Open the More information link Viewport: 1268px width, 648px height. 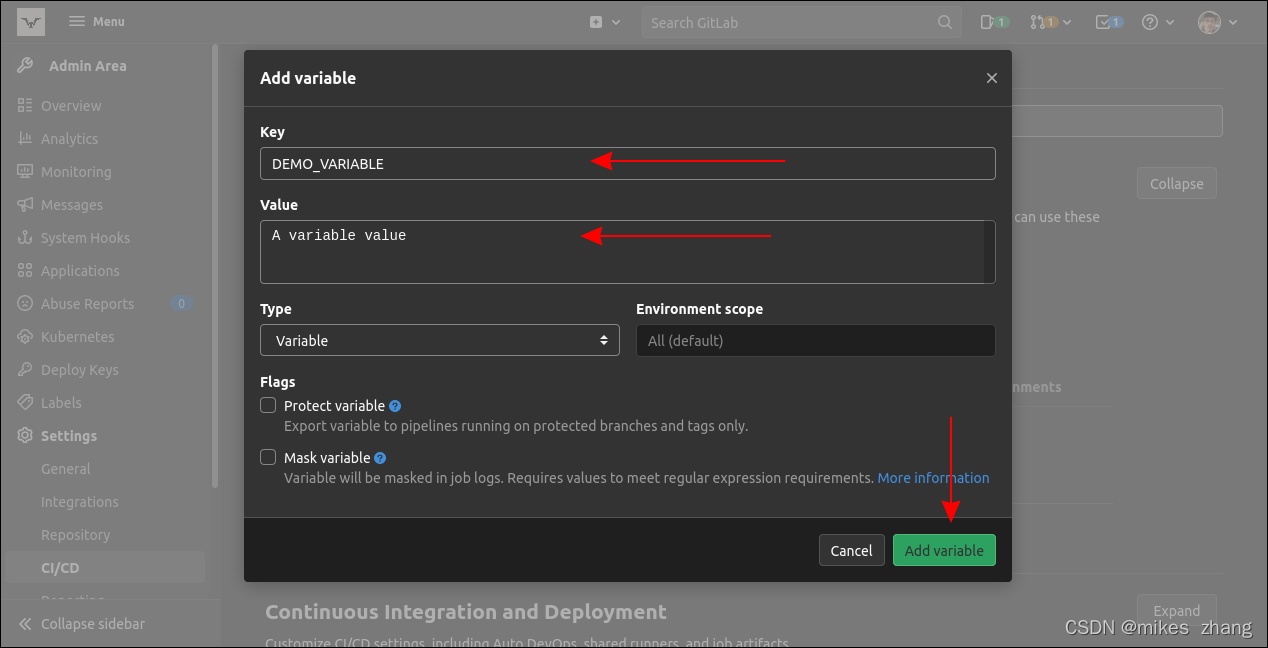coord(933,478)
